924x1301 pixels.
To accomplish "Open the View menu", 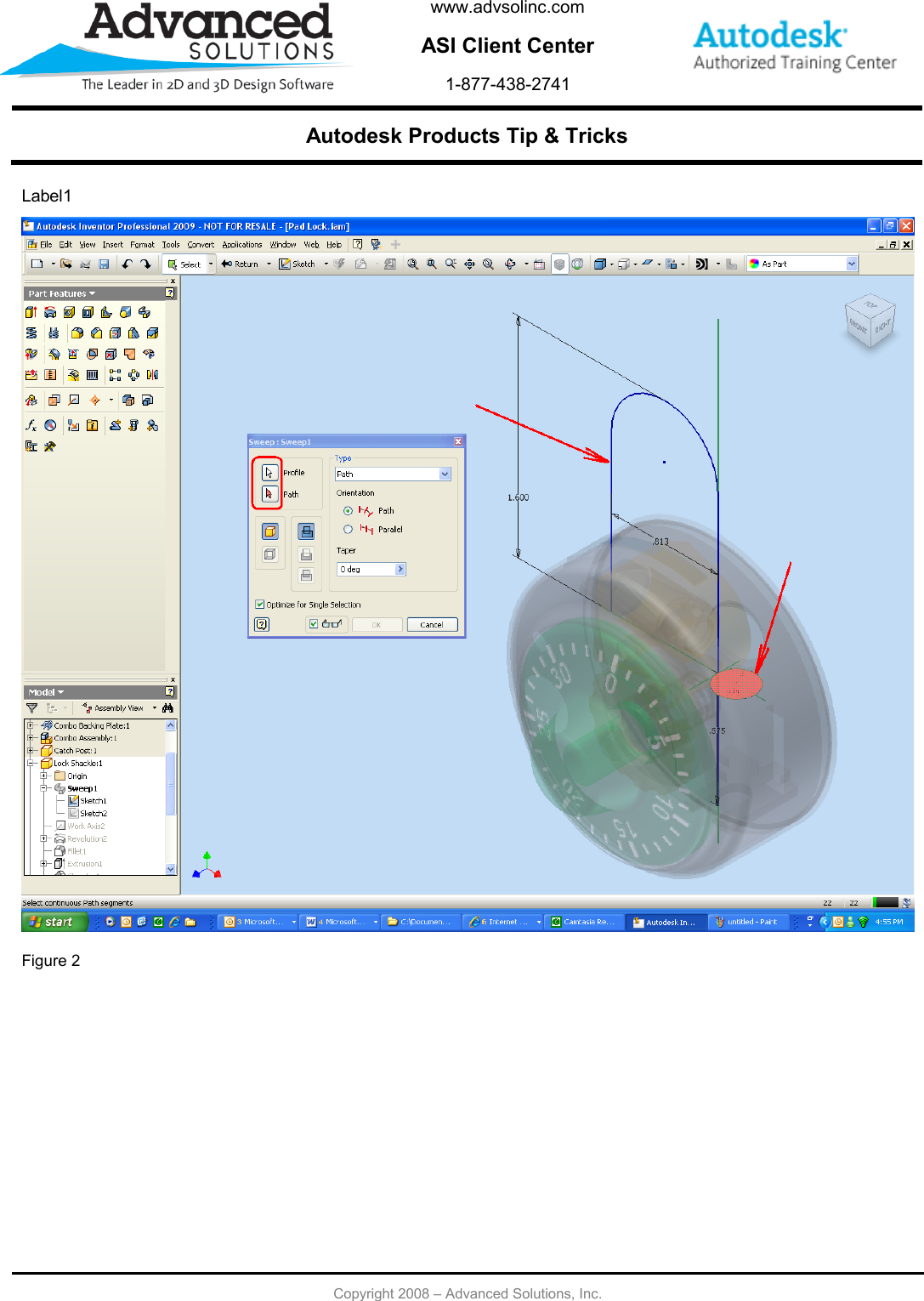I will pyautogui.click(x=88, y=244).
